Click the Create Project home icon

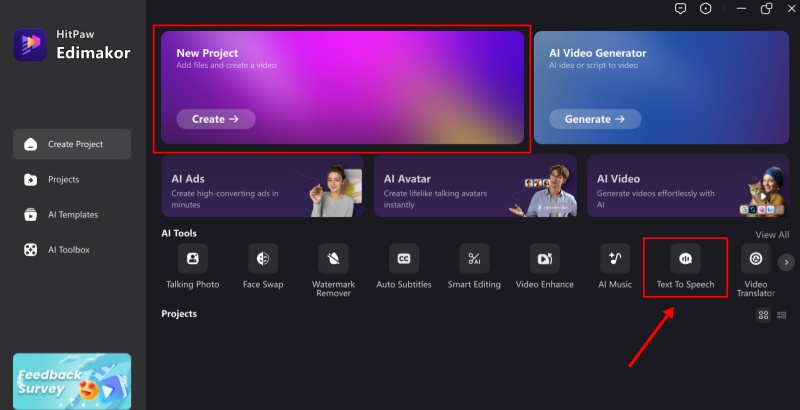[x=31, y=144]
